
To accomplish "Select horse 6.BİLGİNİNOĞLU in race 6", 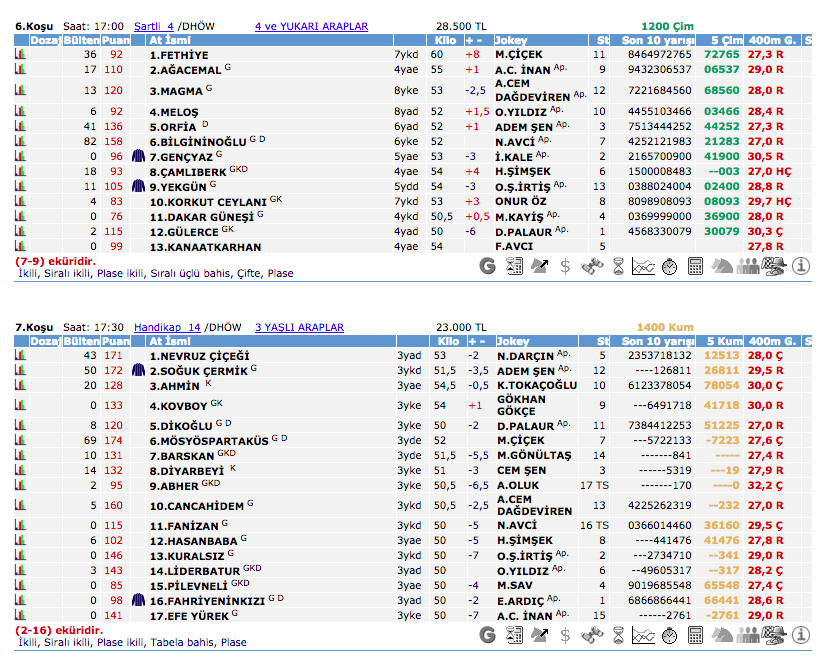I will pos(198,142).
